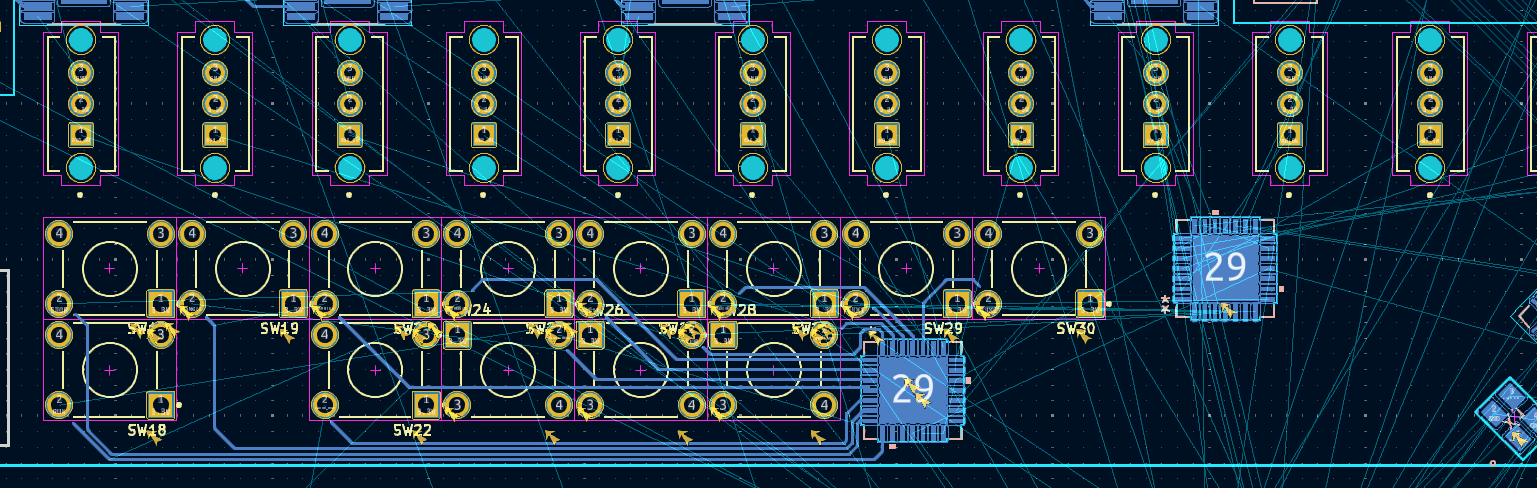
Task: Select pad 3 of the SW30 switch
Action: click(x=1089, y=234)
